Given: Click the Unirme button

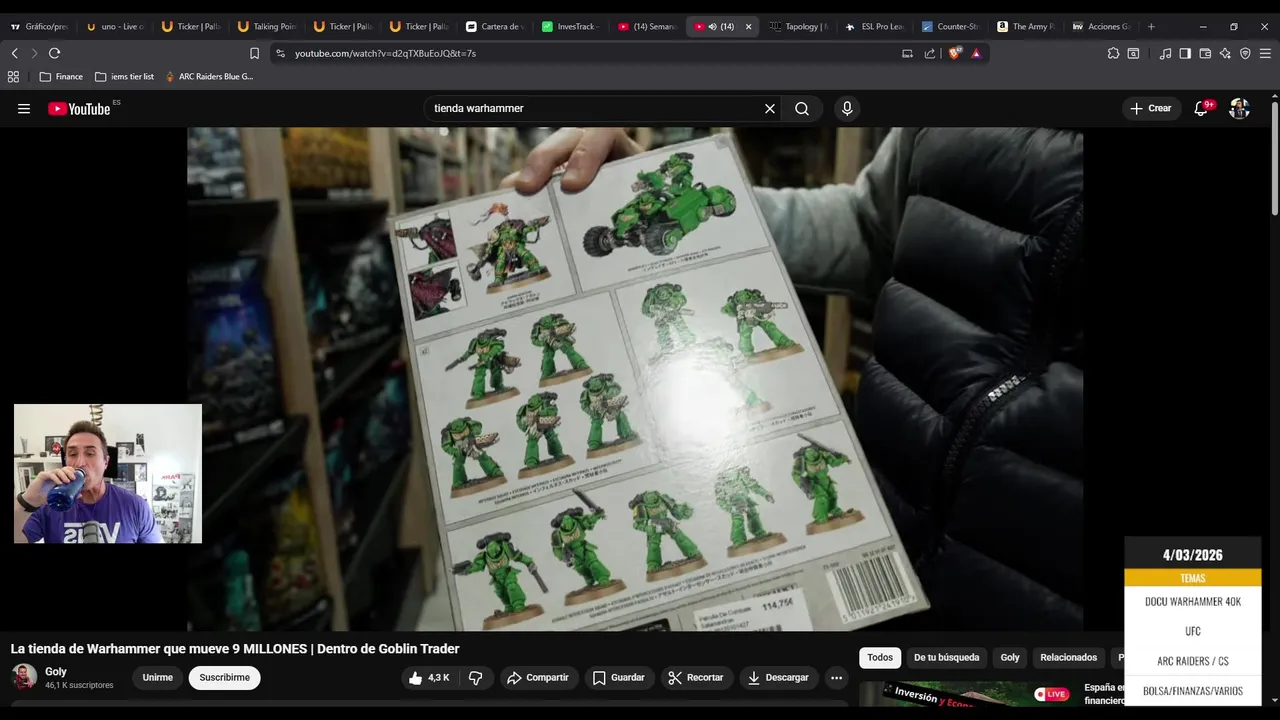Looking at the screenshot, I should click(157, 678).
